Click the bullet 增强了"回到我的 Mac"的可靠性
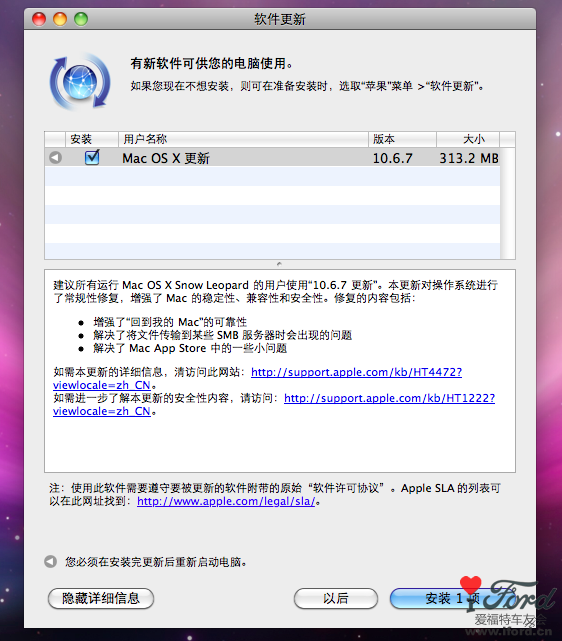The width and height of the screenshot is (562, 641). (170, 322)
